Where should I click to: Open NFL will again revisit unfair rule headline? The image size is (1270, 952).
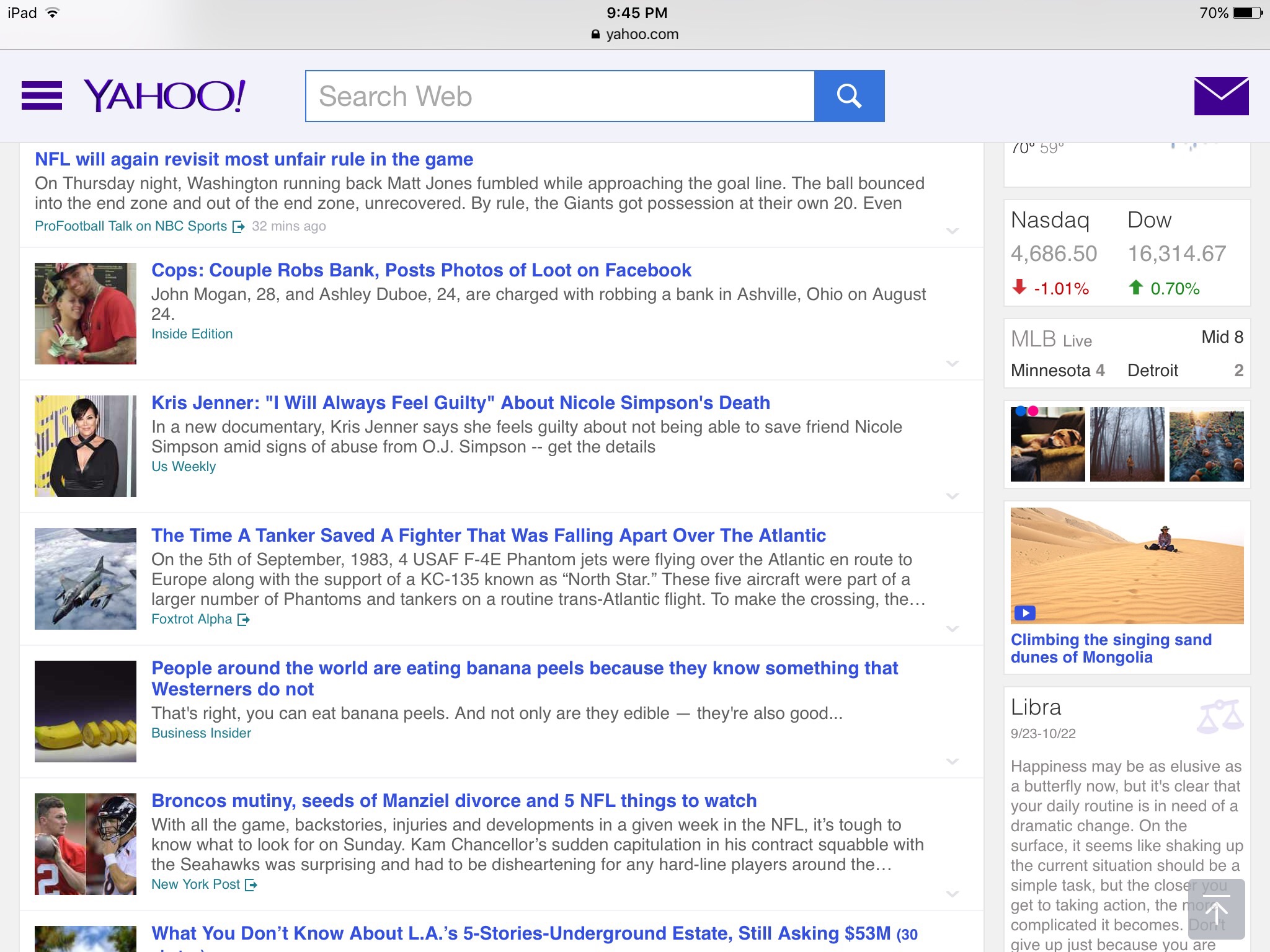254,159
